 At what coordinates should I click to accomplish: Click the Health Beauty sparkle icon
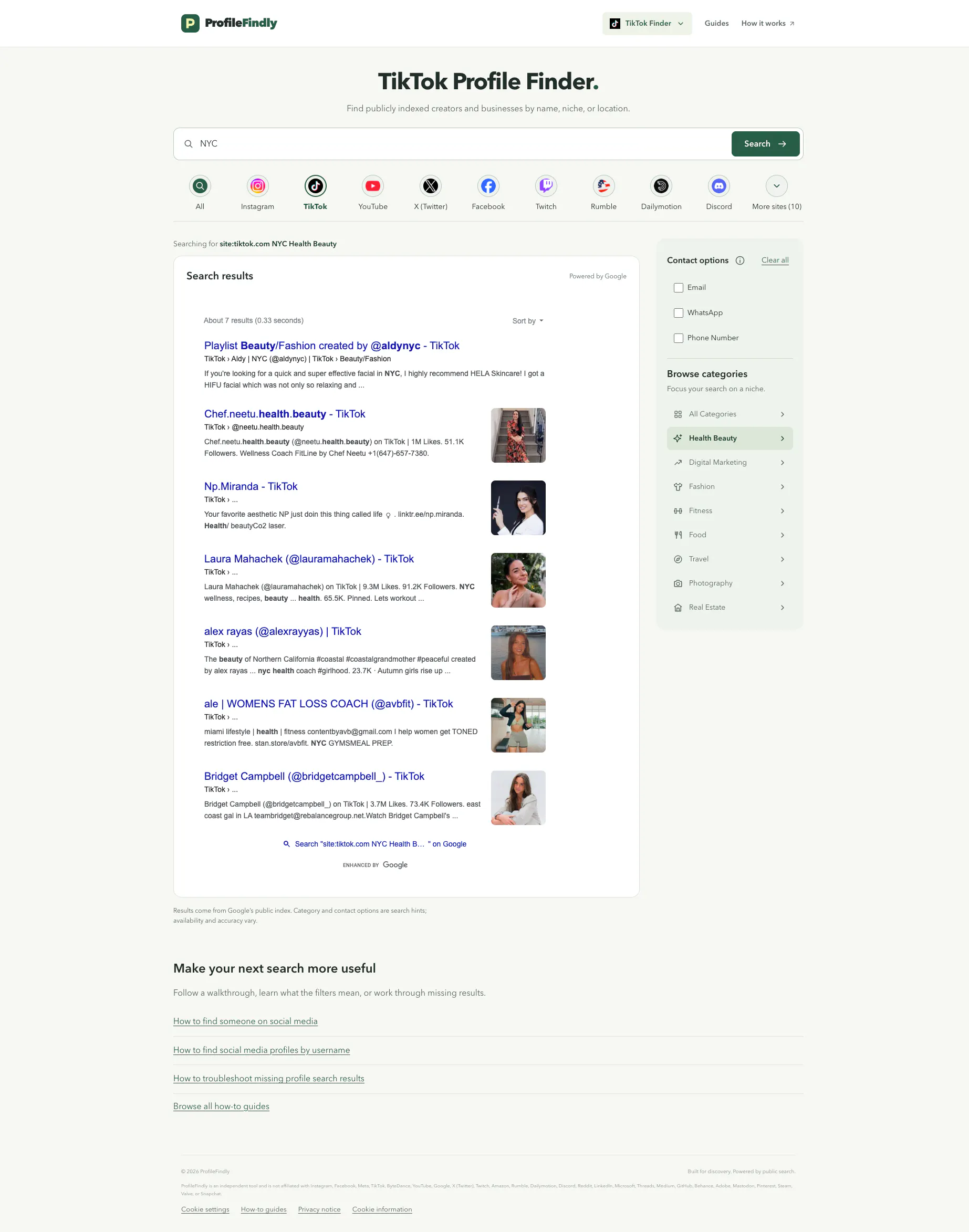pos(678,438)
